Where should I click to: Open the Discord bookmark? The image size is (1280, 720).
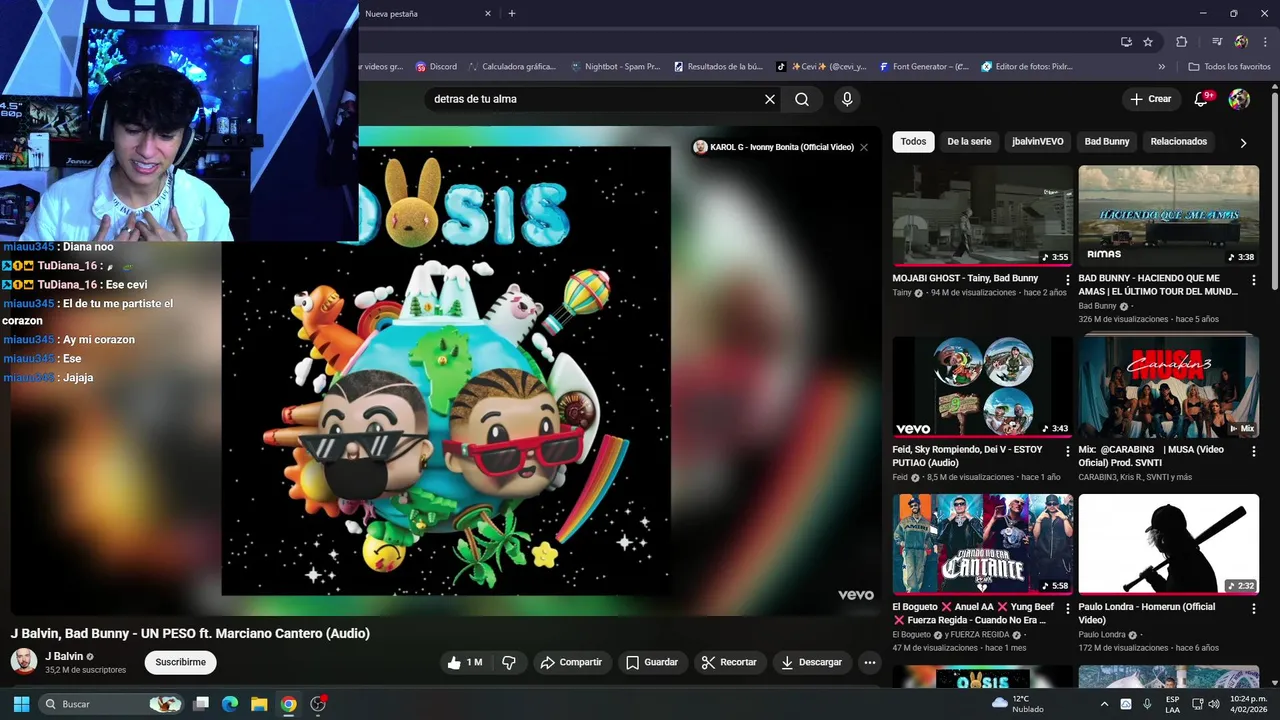pos(436,67)
